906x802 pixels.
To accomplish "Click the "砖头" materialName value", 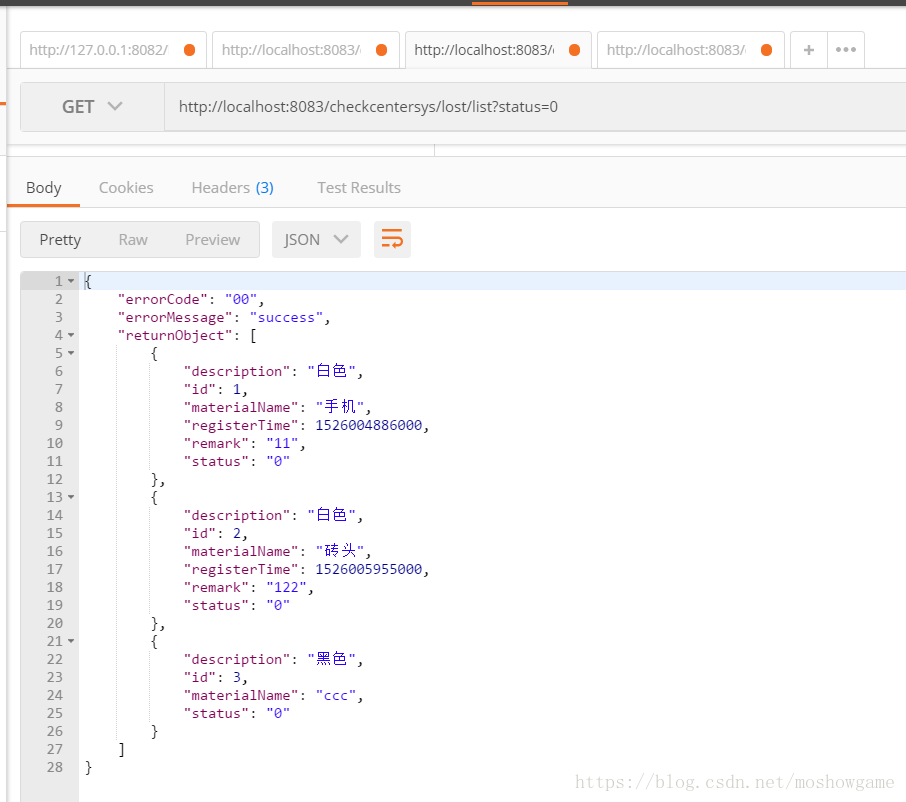I will [340, 551].
